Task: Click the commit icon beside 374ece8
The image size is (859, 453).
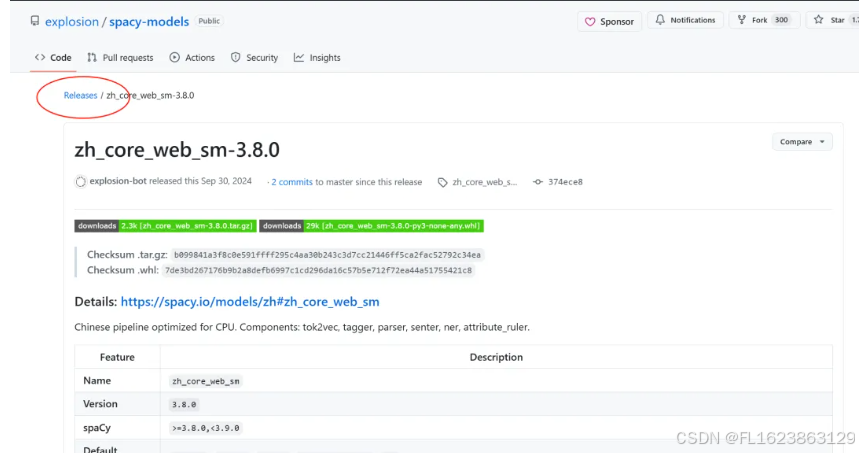Action: coord(538,182)
